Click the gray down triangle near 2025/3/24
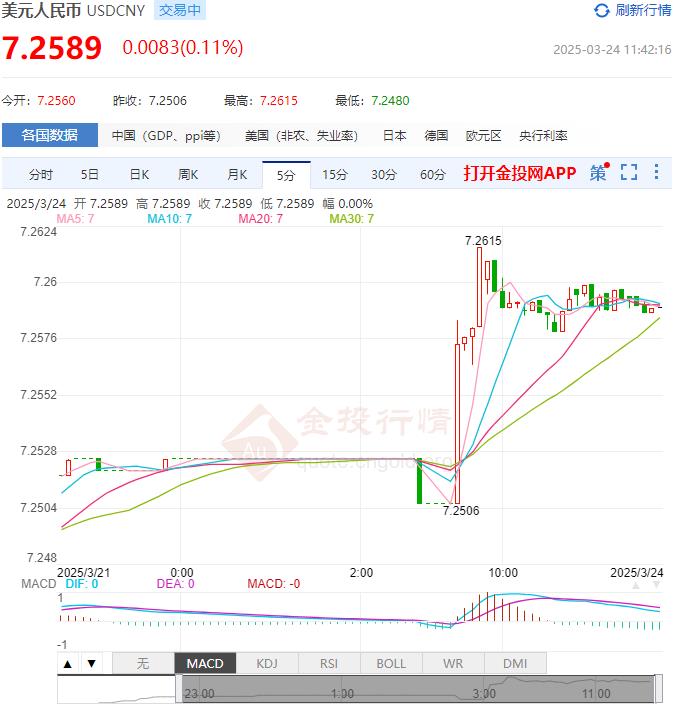Viewport: 673px width, 707px height. (x=656, y=585)
